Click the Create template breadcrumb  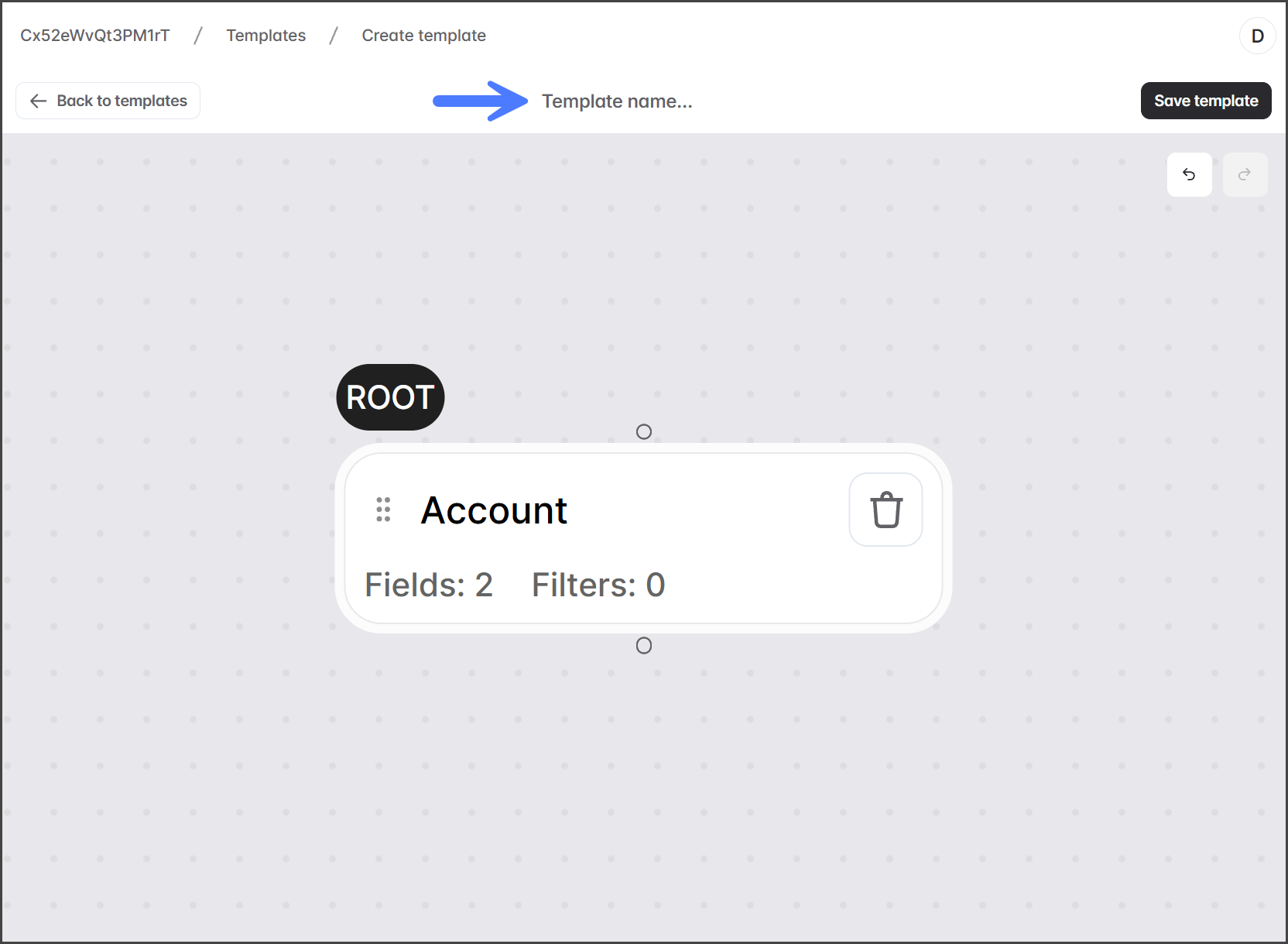tap(423, 36)
